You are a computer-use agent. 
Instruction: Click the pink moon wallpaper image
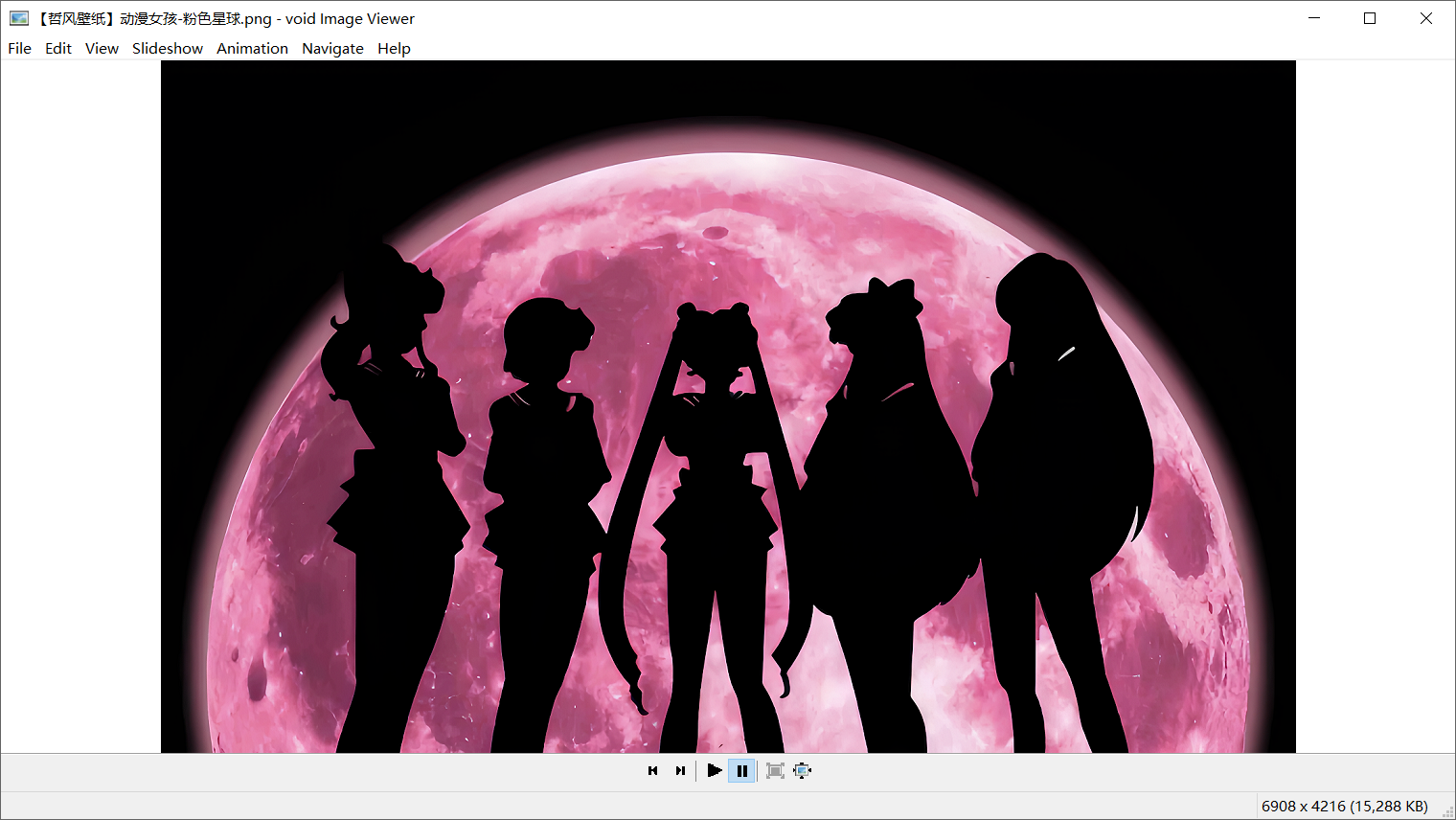[728, 406]
